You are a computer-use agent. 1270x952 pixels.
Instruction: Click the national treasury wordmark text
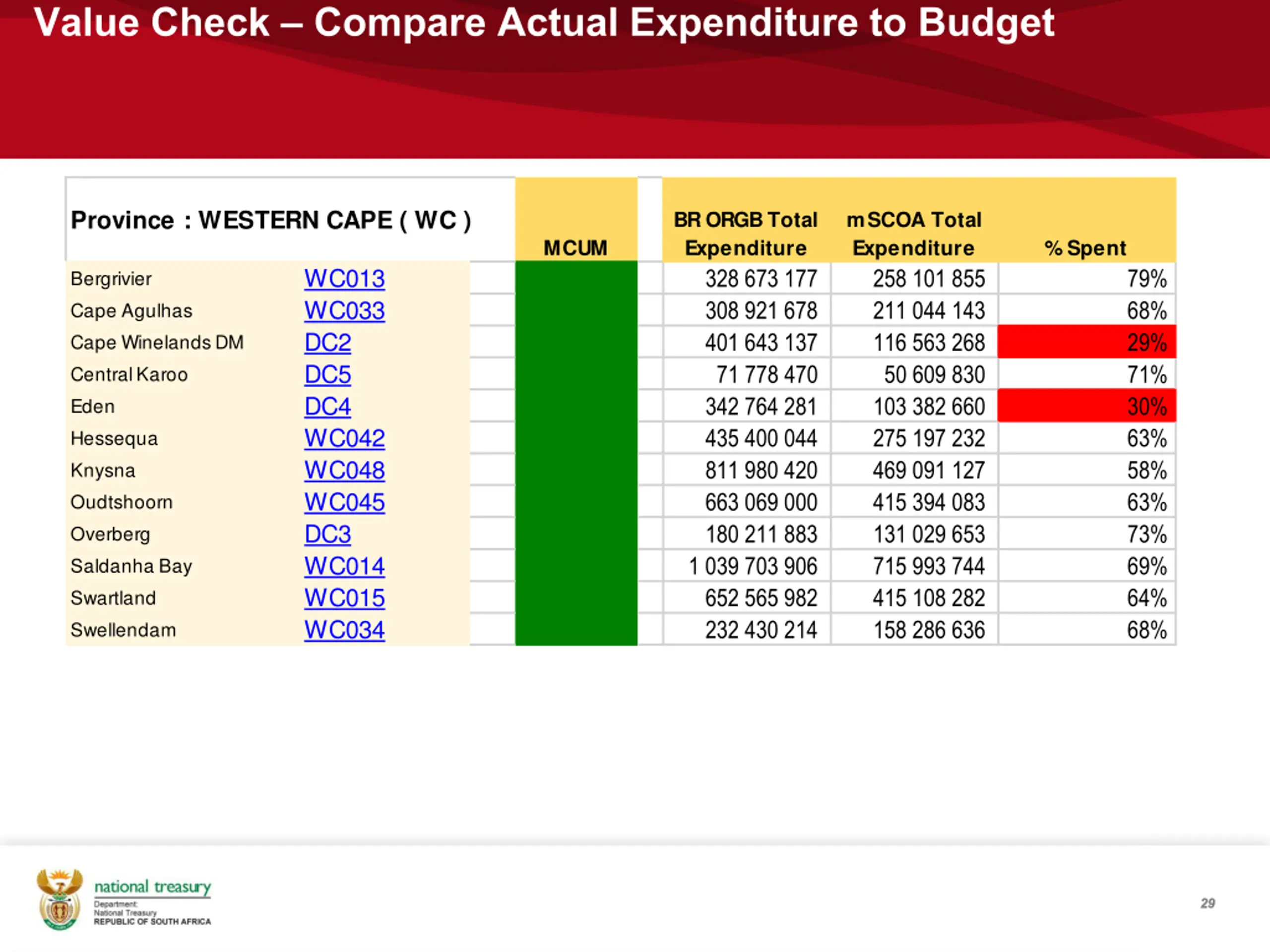point(153,887)
